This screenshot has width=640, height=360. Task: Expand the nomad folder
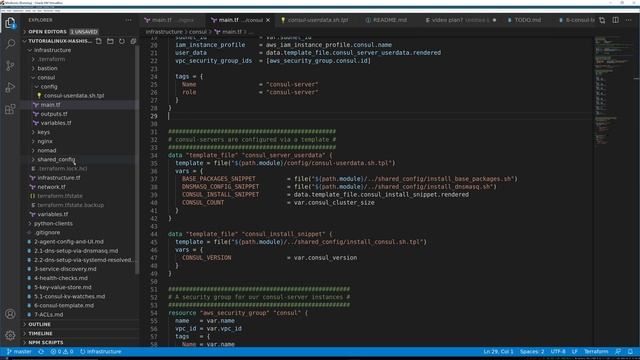(80, 150)
